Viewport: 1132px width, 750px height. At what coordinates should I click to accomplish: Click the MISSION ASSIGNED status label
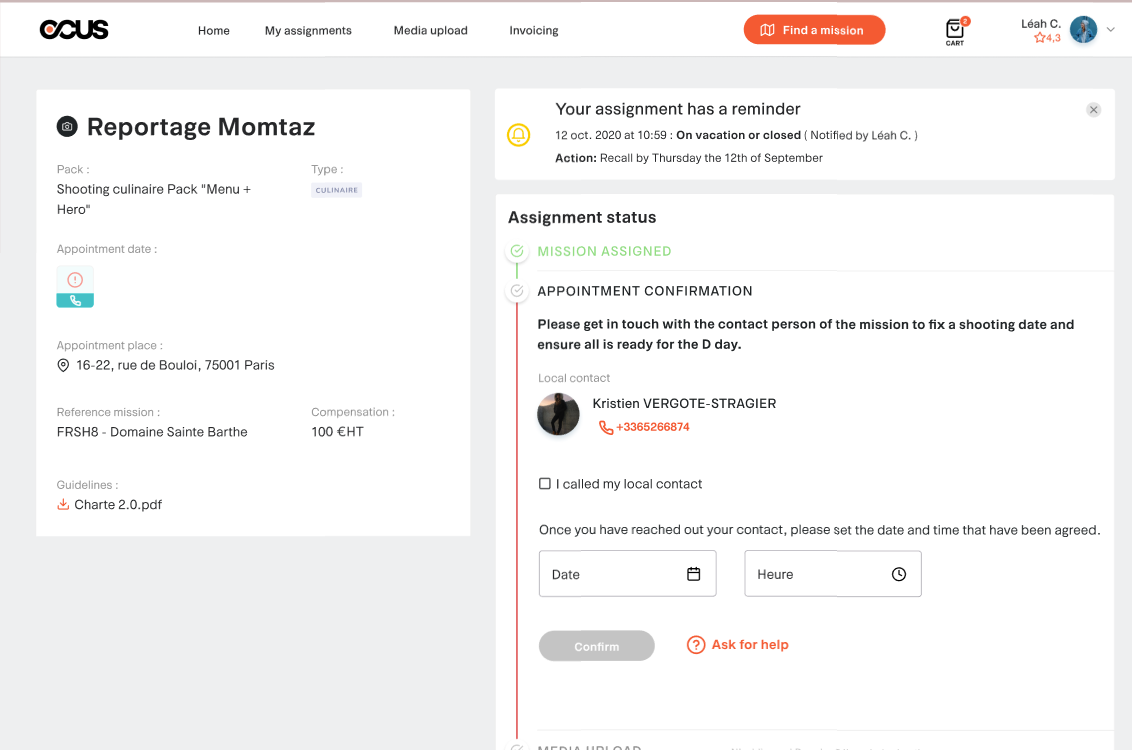(x=604, y=251)
